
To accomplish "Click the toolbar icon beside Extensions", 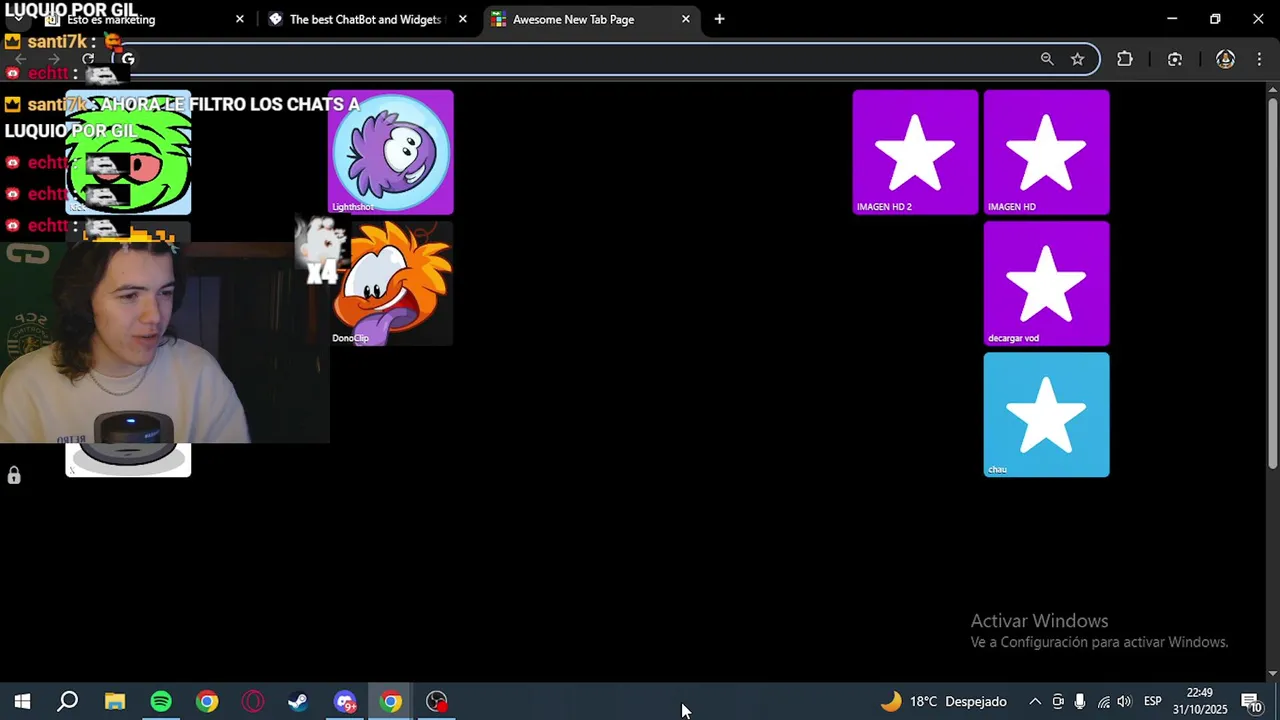I will coord(1175,59).
